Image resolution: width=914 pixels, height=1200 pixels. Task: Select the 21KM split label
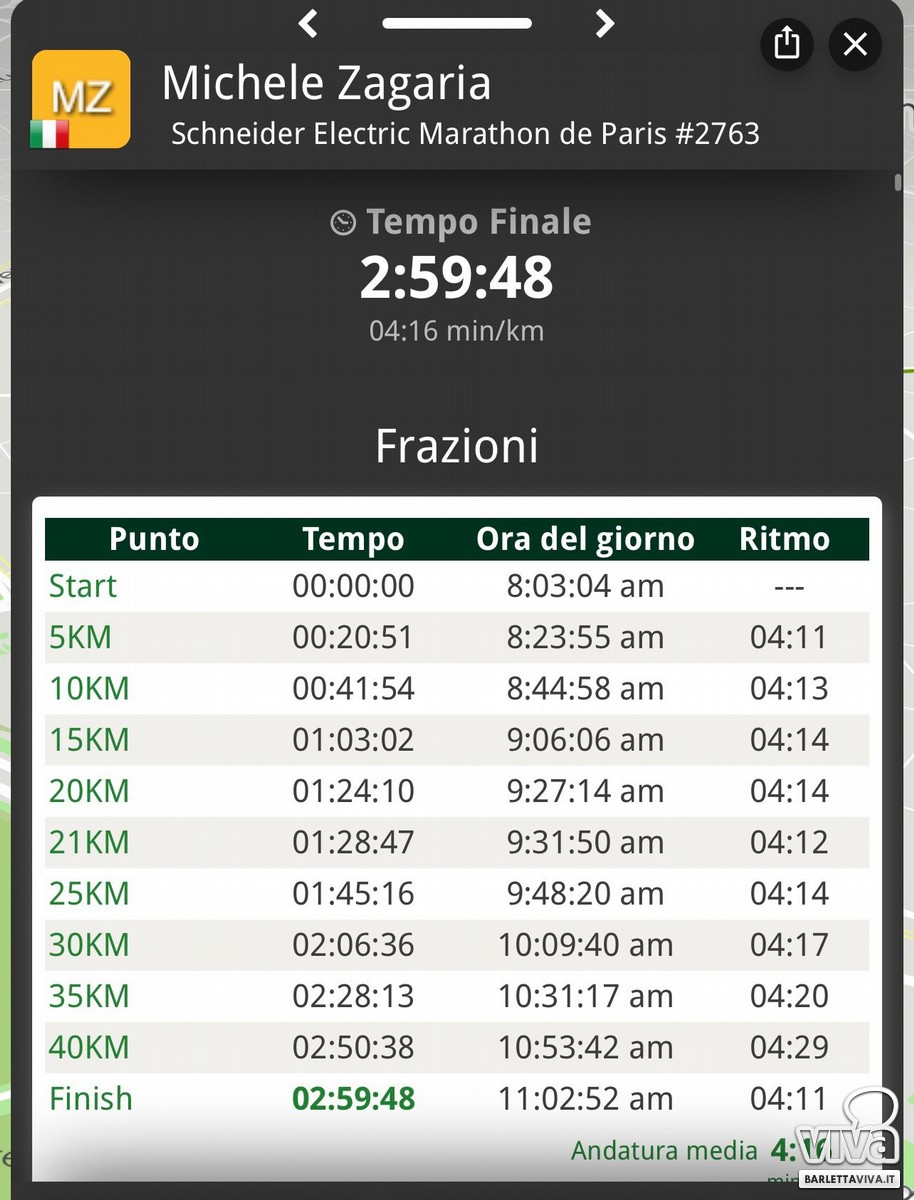(89, 842)
